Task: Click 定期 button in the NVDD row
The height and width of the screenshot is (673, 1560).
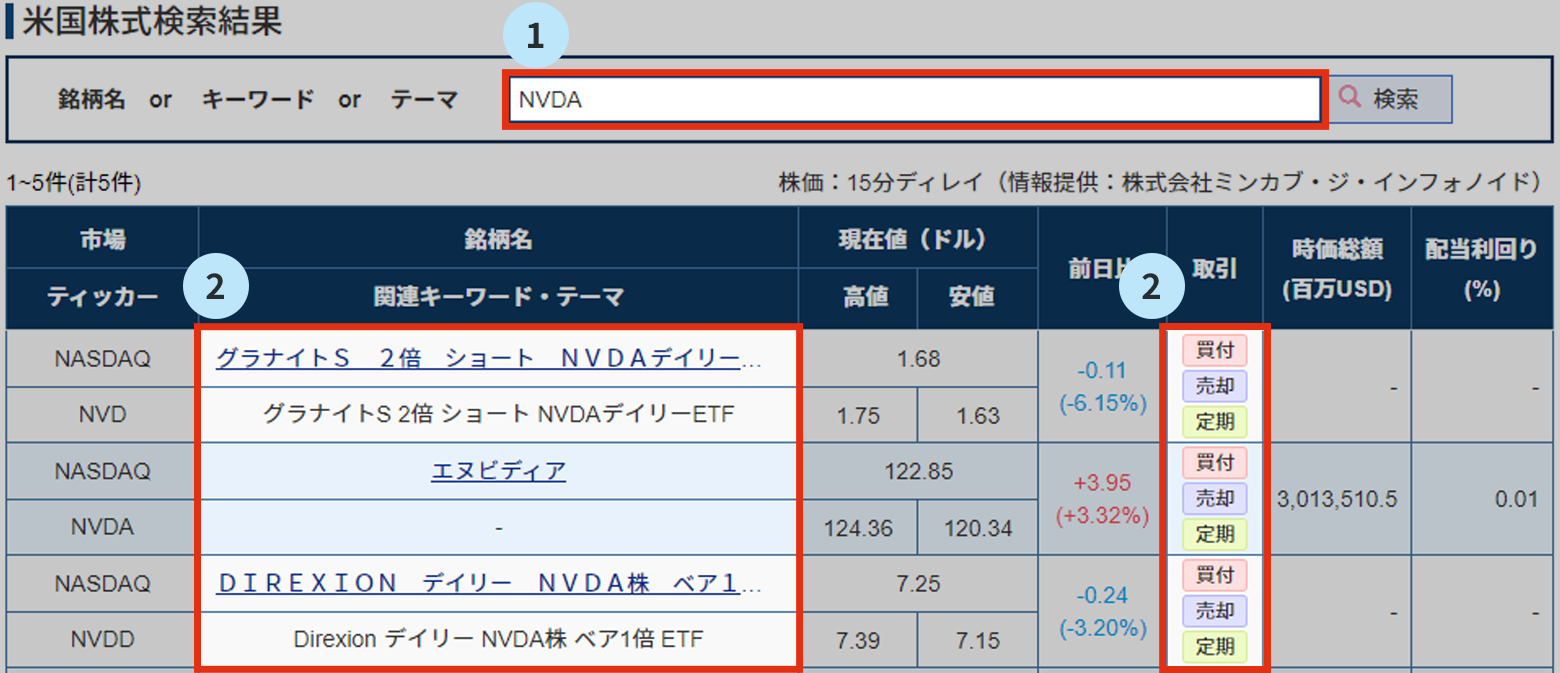Action: (x=1215, y=645)
